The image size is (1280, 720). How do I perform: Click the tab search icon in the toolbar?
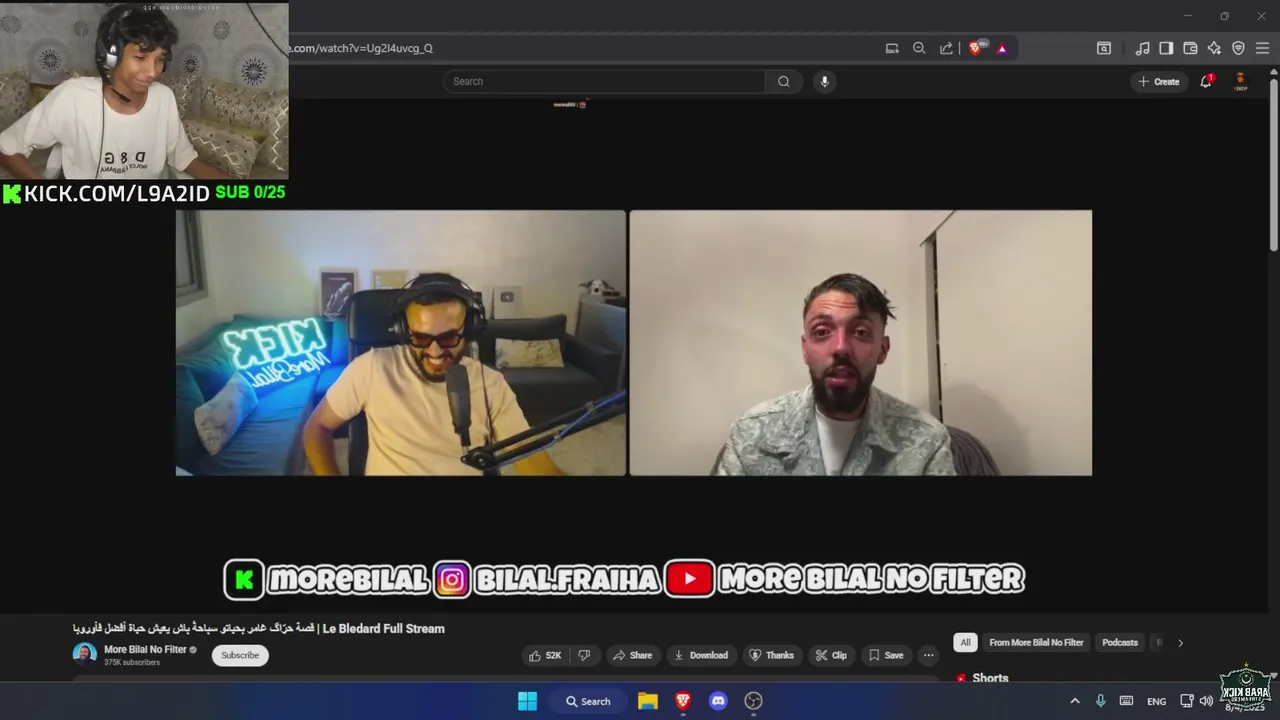coord(1104,48)
